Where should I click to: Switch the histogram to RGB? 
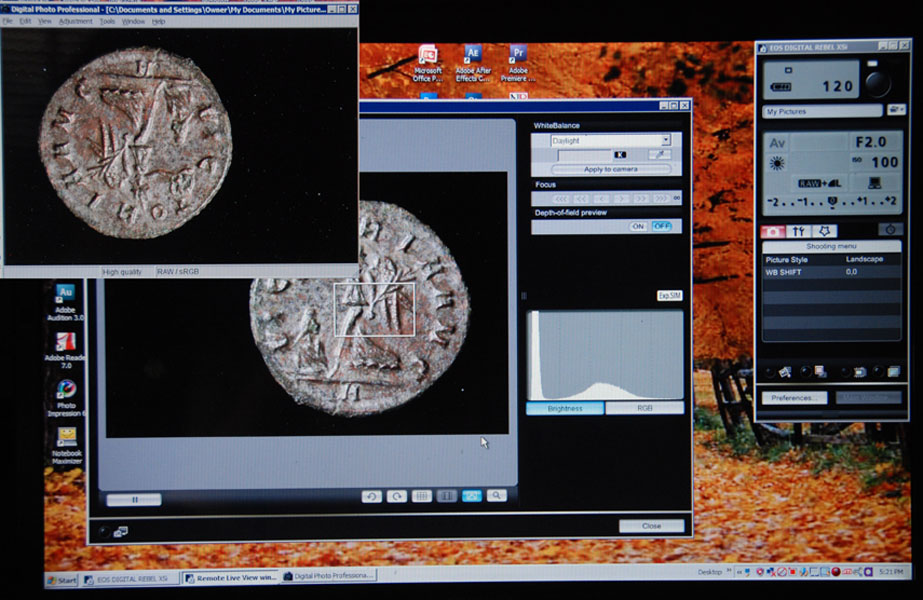click(x=645, y=408)
